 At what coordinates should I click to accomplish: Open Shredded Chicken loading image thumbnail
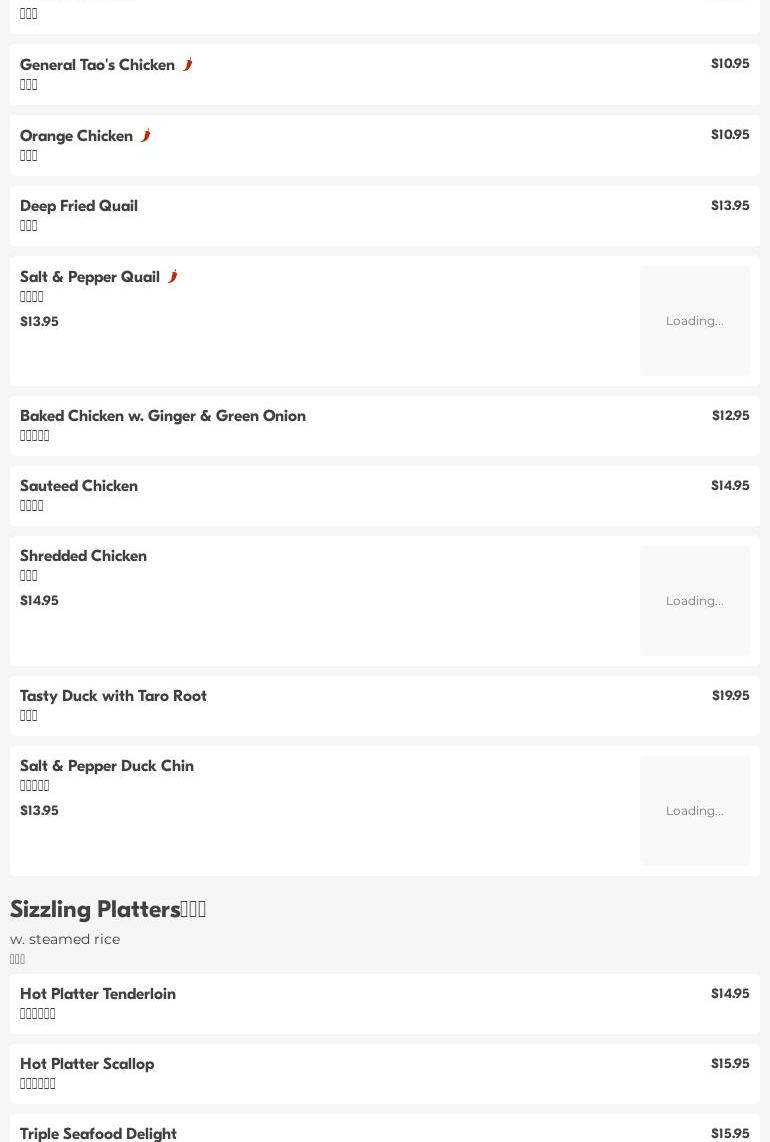click(x=694, y=601)
